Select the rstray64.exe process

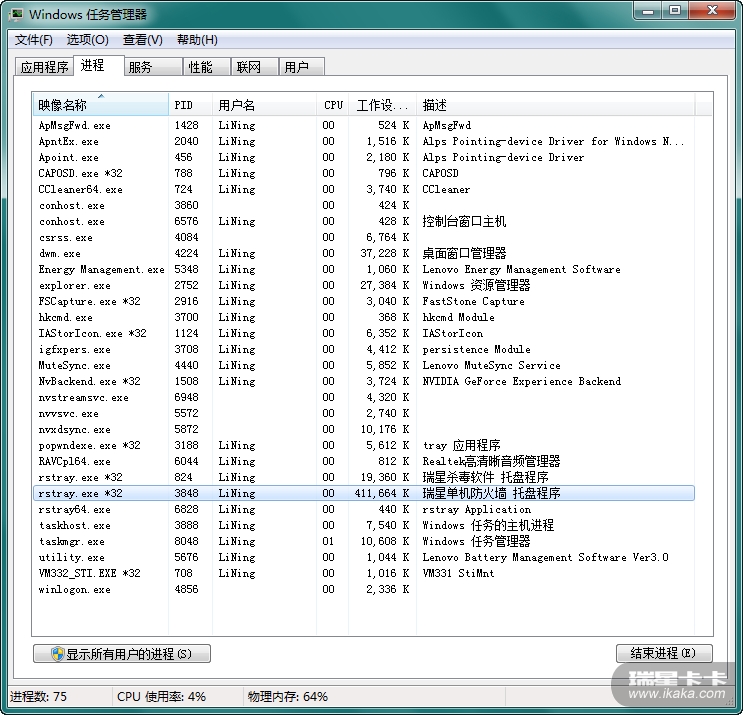coord(364,509)
